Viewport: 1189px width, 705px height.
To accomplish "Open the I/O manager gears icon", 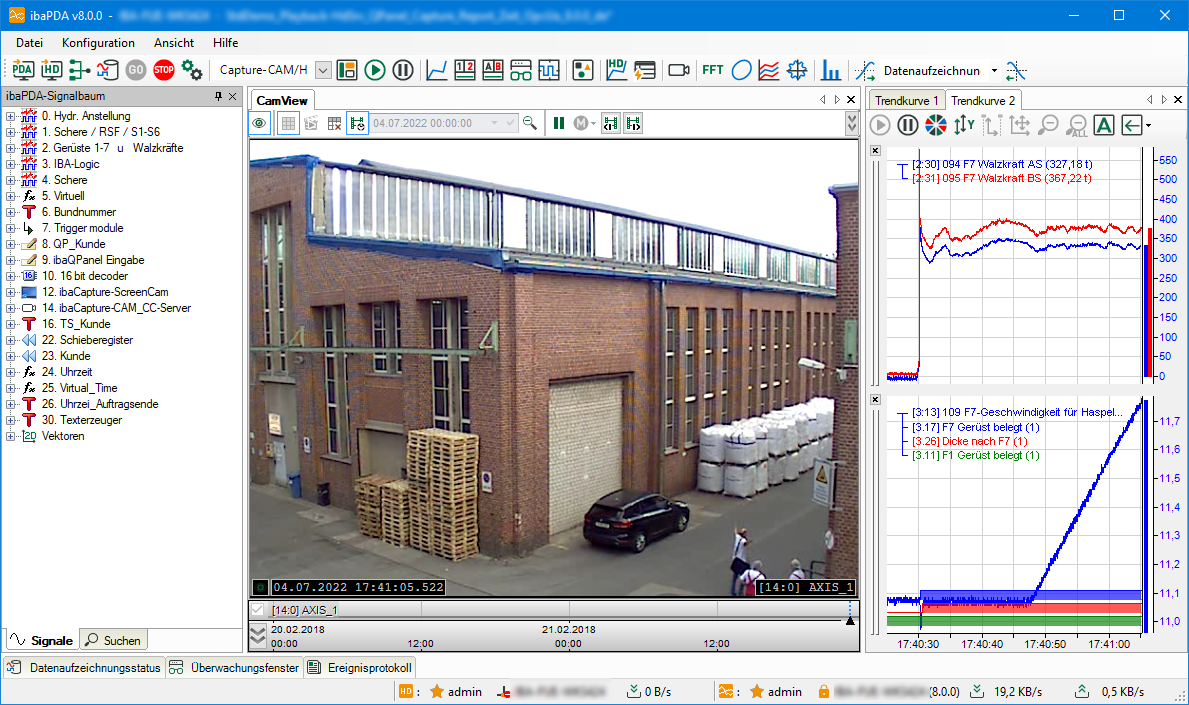I will click(192, 70).
